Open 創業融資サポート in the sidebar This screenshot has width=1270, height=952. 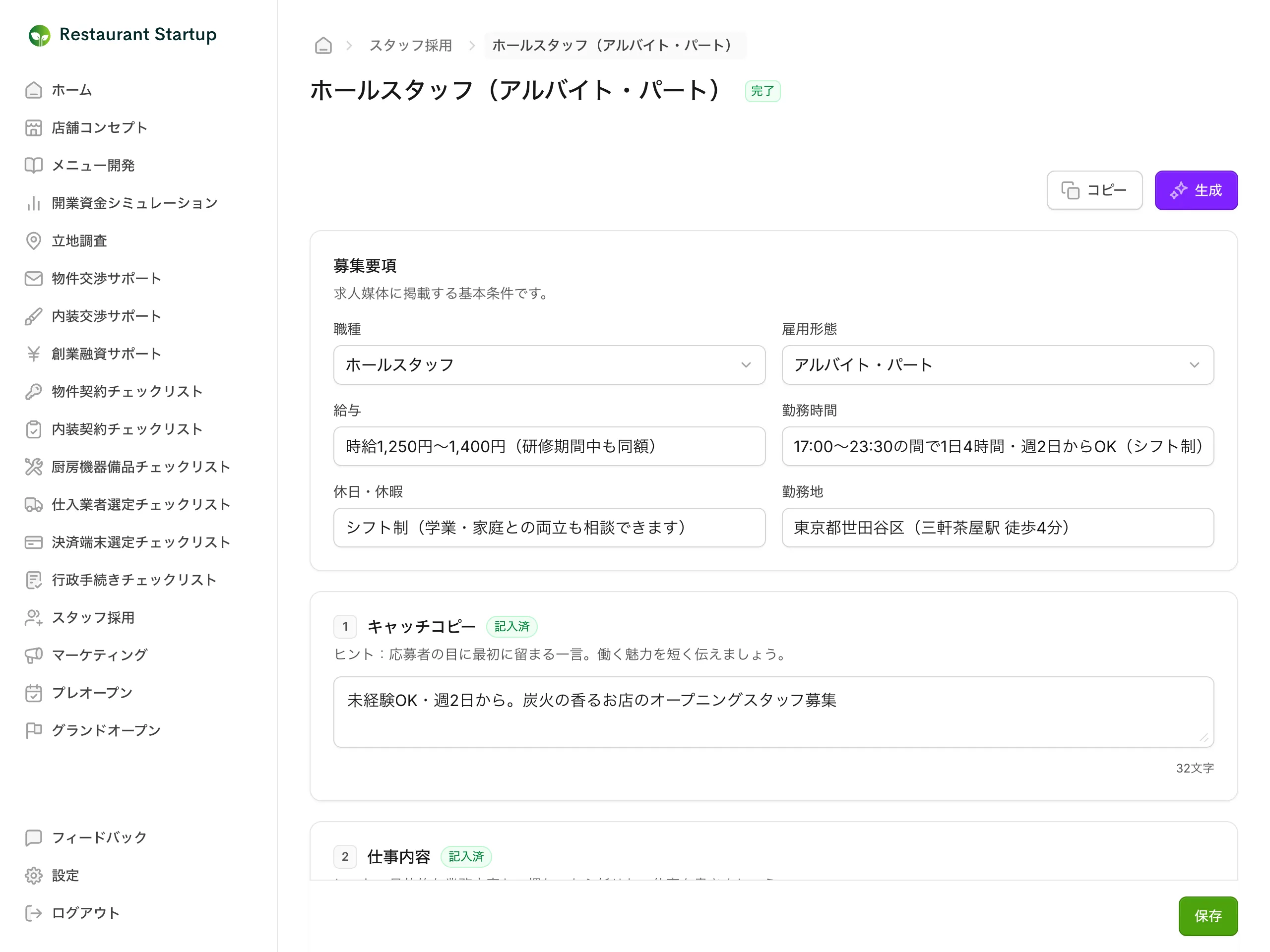pyautogui.click(x=106, y=354)
